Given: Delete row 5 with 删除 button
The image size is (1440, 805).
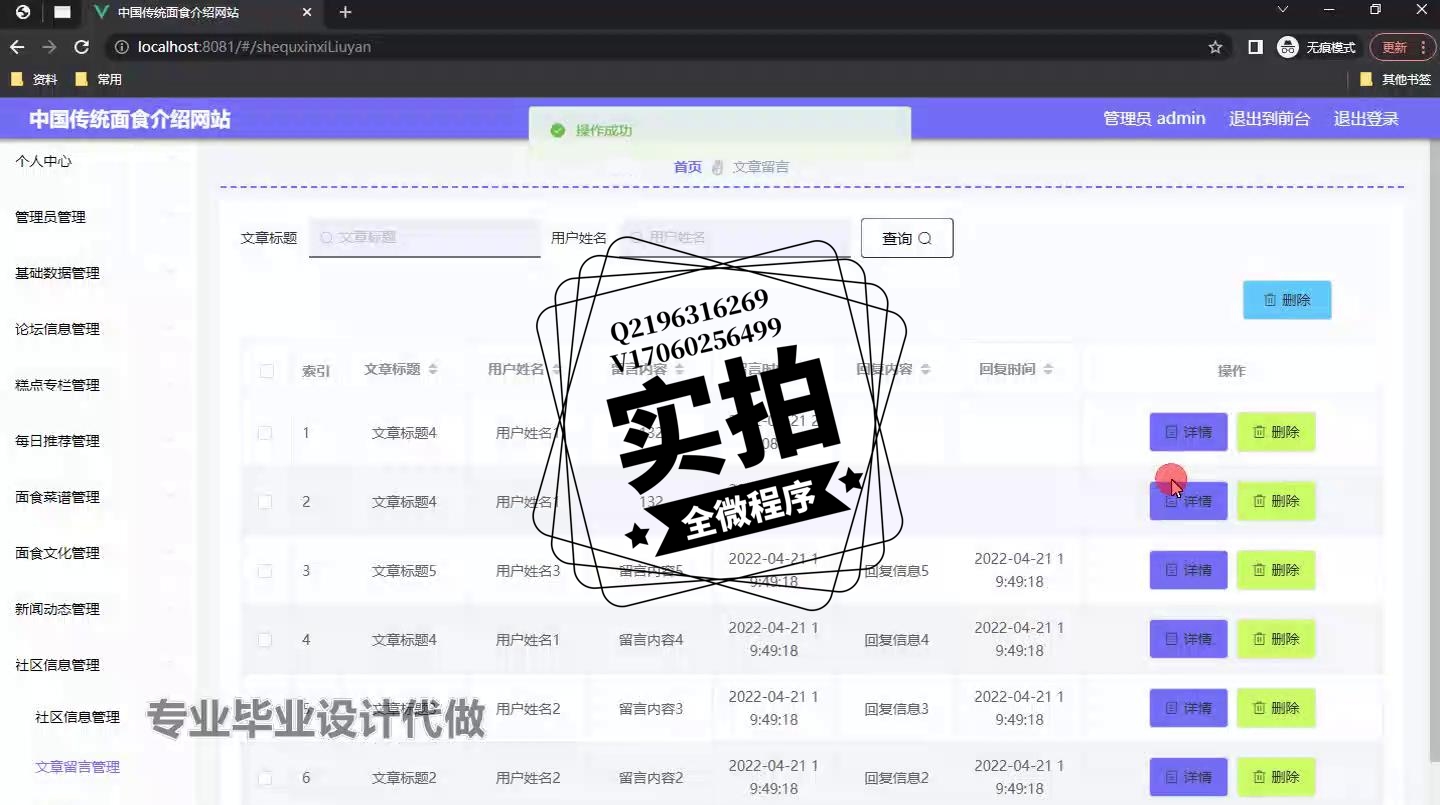Looking at the screenshot, I should pos(1276,708).
